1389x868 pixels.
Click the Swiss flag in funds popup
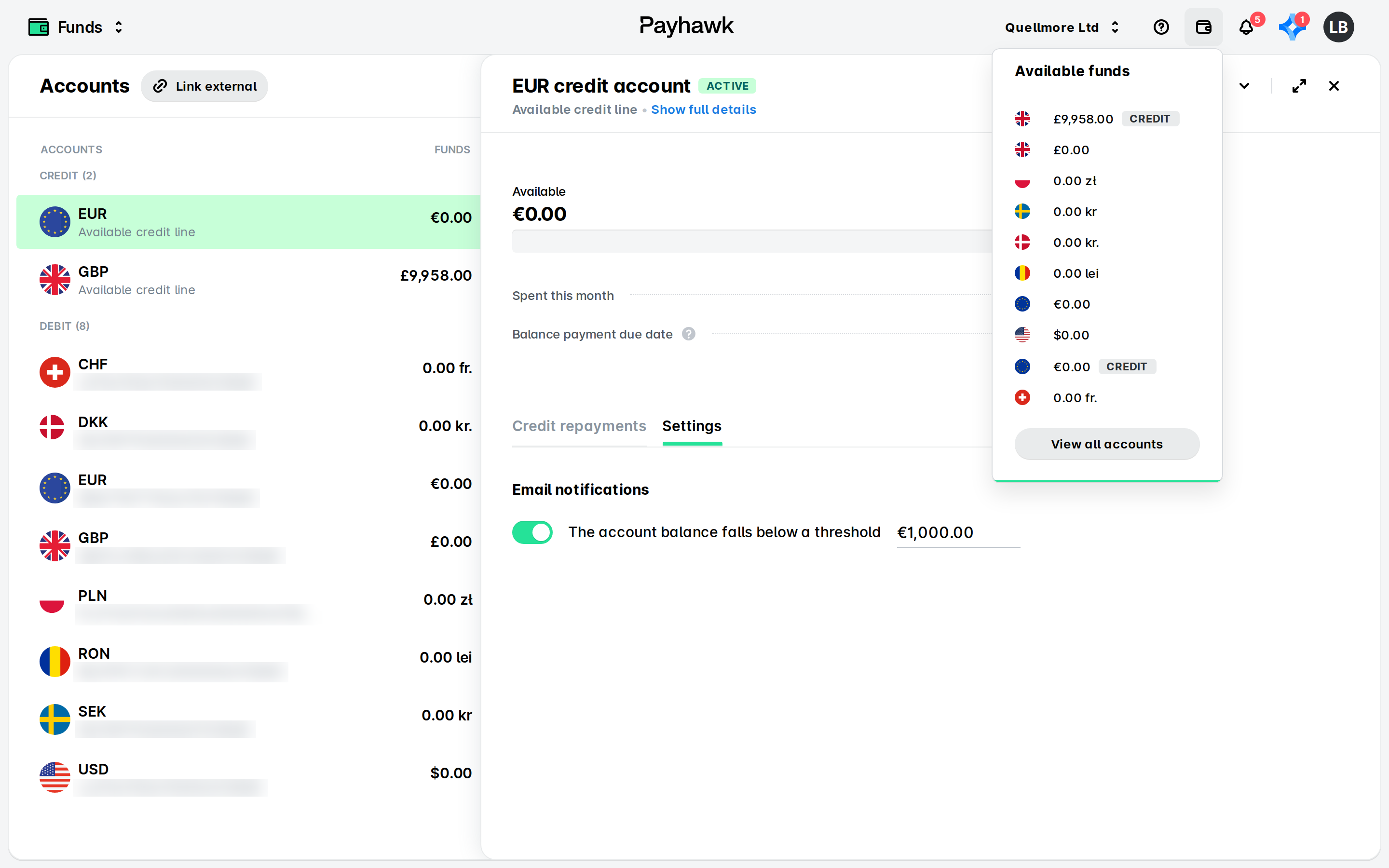(x=1021, y=398)
